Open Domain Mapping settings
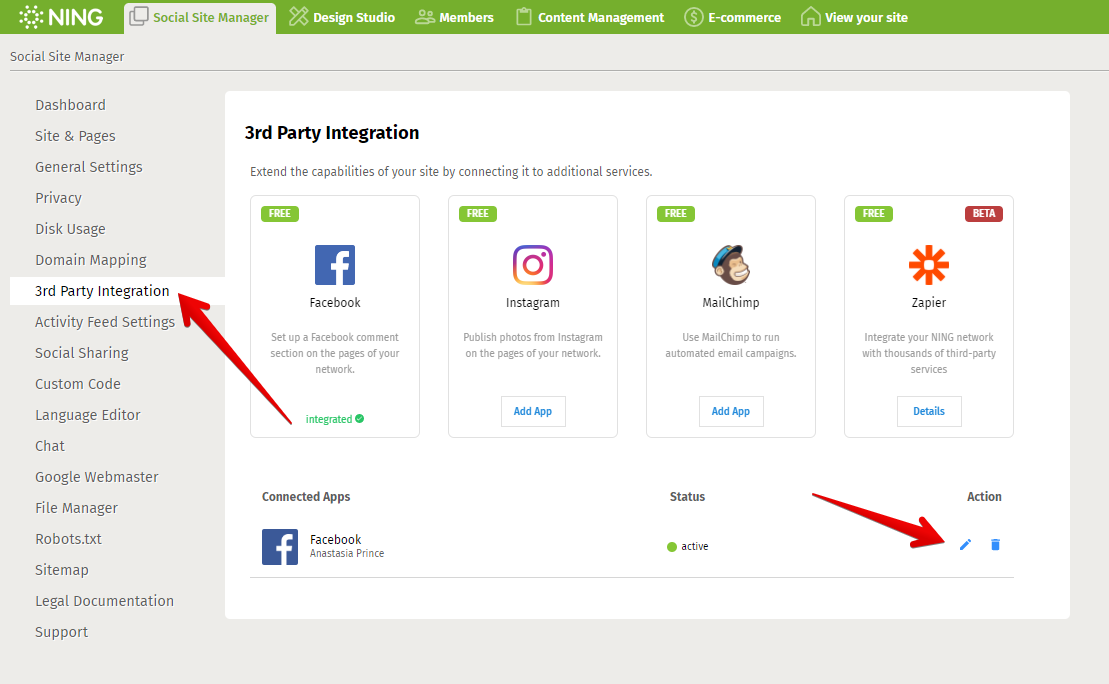 91,260
